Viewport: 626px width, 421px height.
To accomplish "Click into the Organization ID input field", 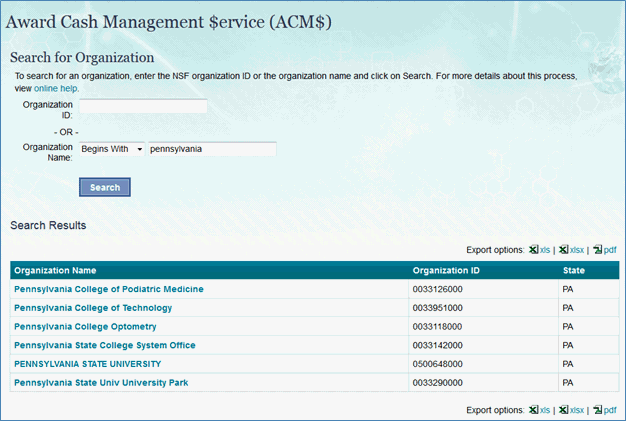I will pos(143,106).
